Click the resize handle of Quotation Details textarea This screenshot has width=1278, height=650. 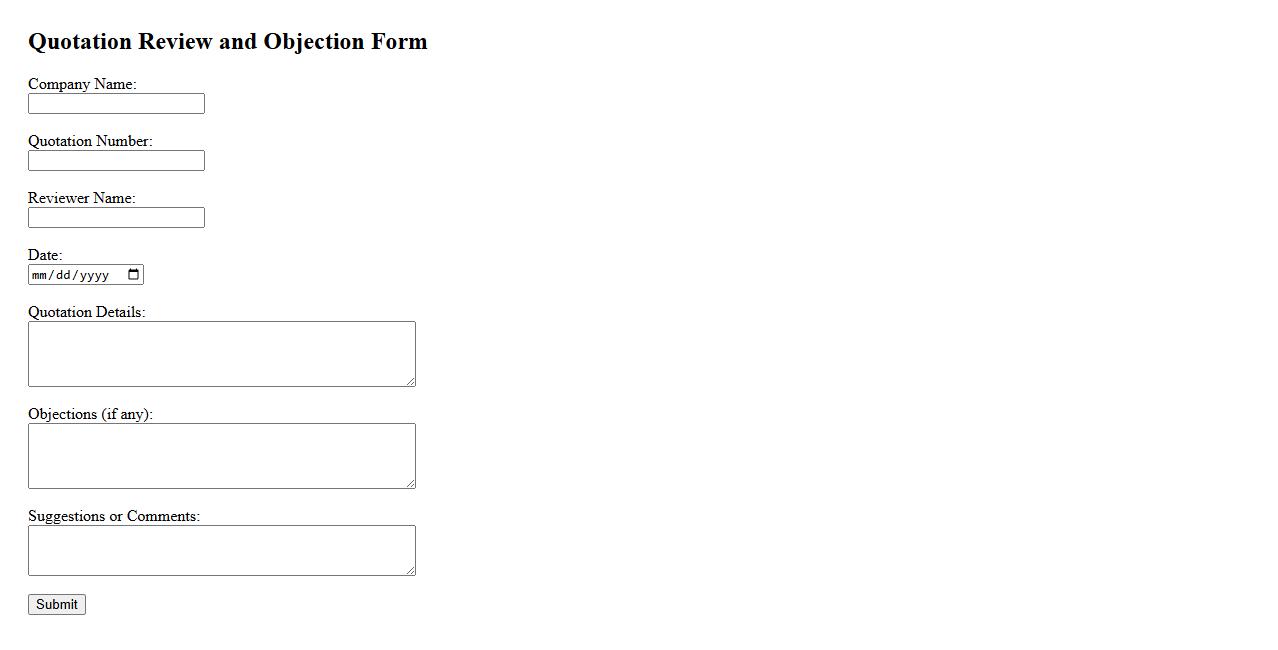(410, 381)
